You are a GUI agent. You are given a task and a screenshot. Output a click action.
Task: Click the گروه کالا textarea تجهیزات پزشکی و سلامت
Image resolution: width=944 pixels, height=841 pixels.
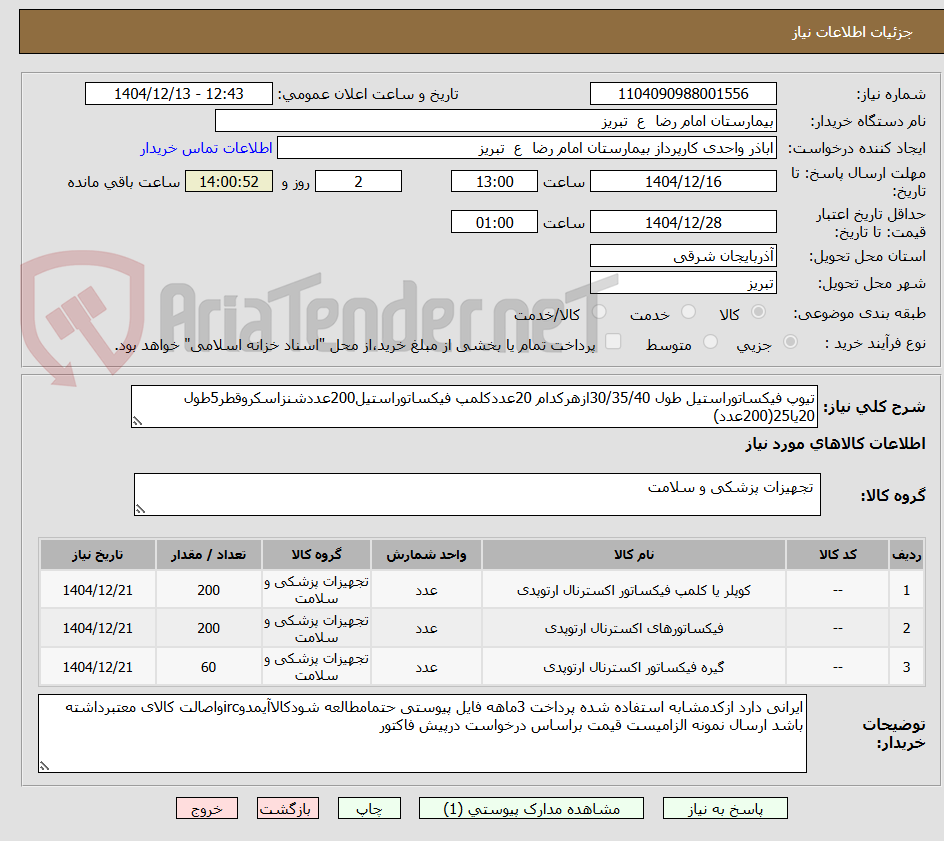[x=477, y=494]
